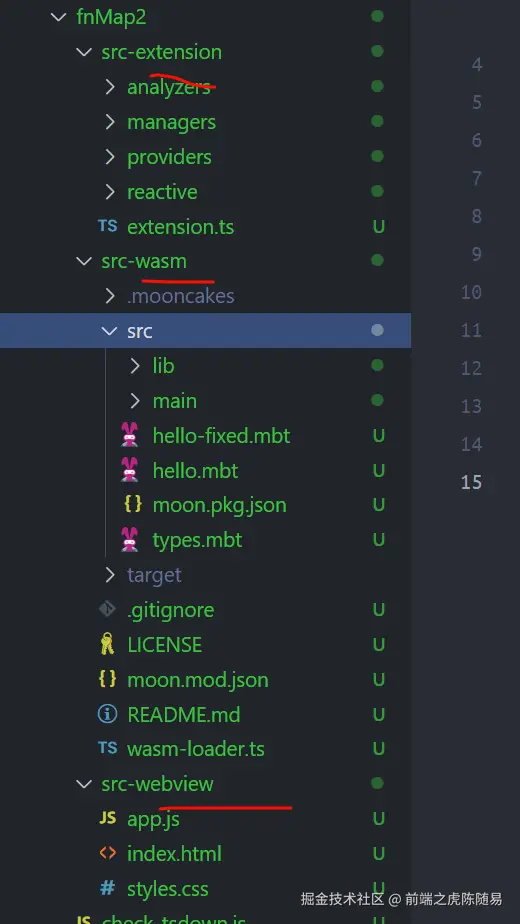Click the HTML brackets icon for index.html
The width and height of the screenshot is (520, 924).
pyautogui.click(x=108, y=853)
